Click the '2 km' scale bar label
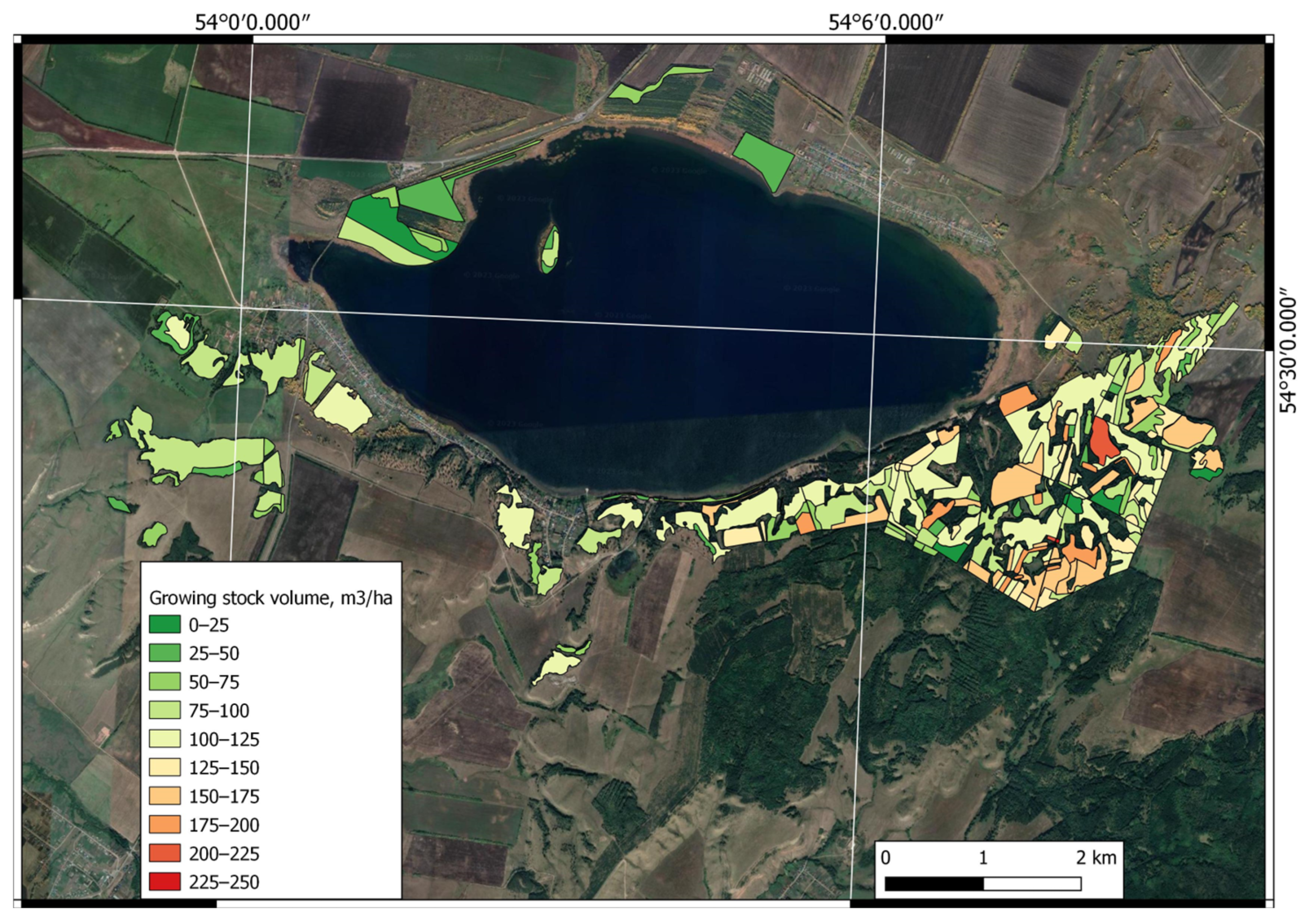Screen dimensions: 1309x924 click(1096, 857)
